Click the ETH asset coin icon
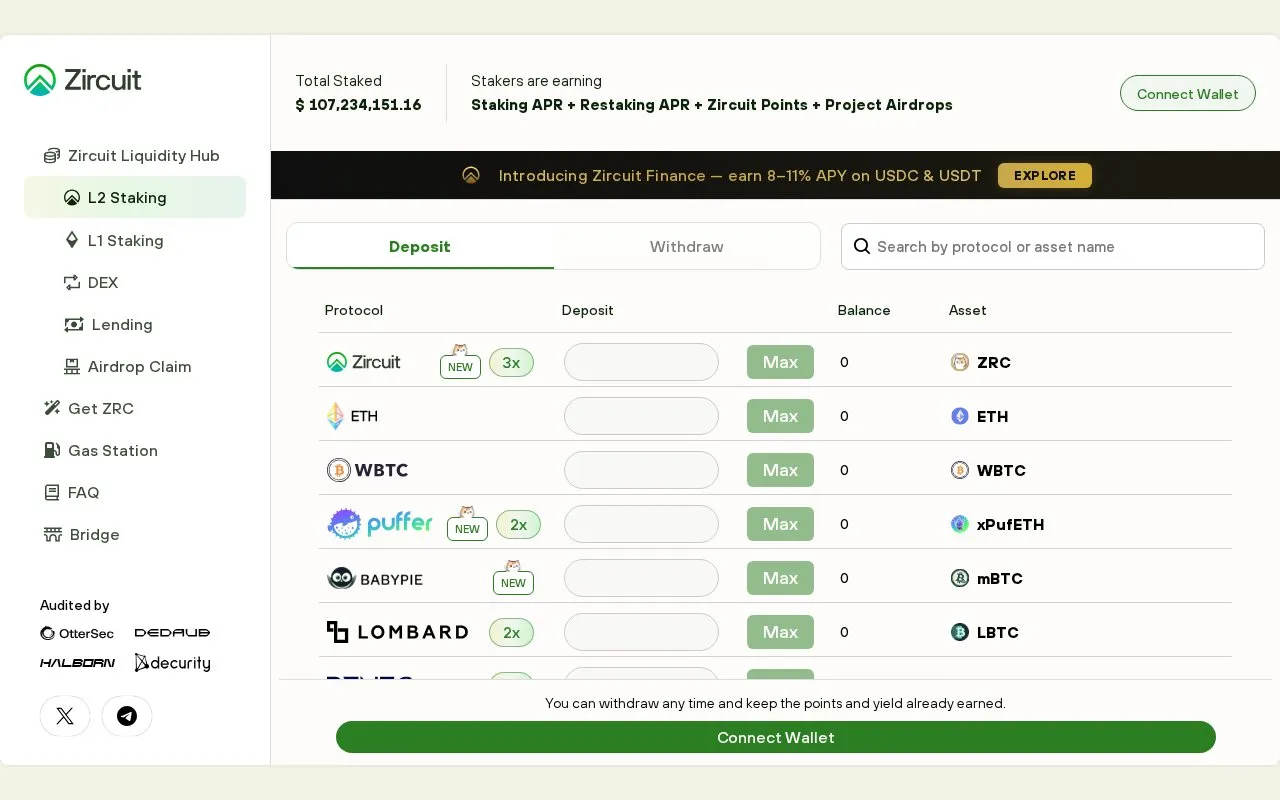 click(960, 416)
